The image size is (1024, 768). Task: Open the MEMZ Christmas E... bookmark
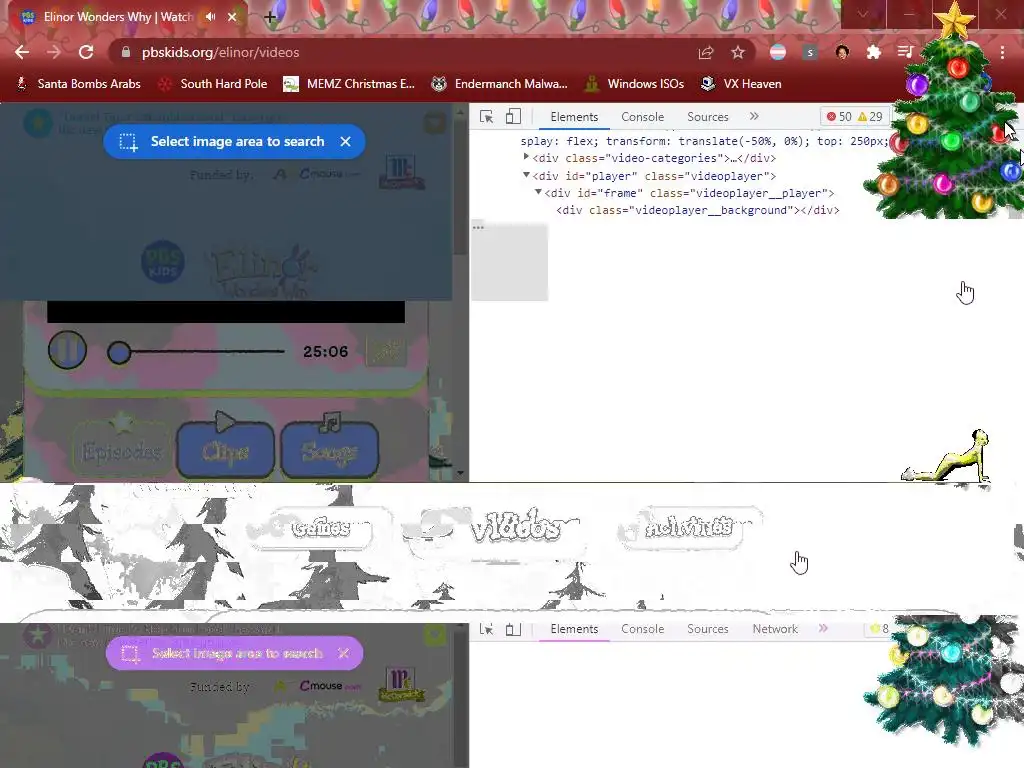(x=349, y=84)
